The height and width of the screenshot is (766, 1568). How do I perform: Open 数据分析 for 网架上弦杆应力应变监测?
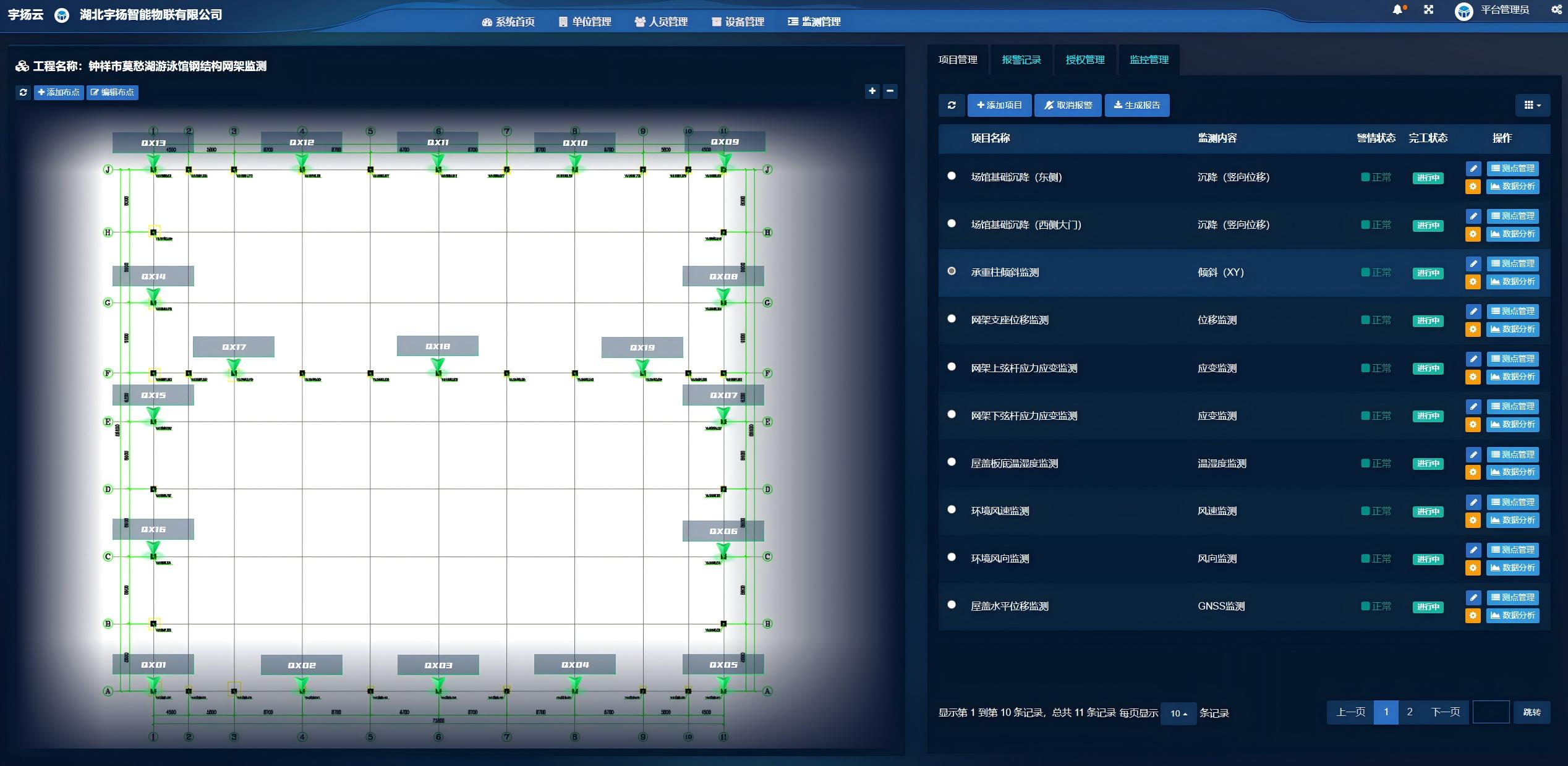tap(1512, 377)
